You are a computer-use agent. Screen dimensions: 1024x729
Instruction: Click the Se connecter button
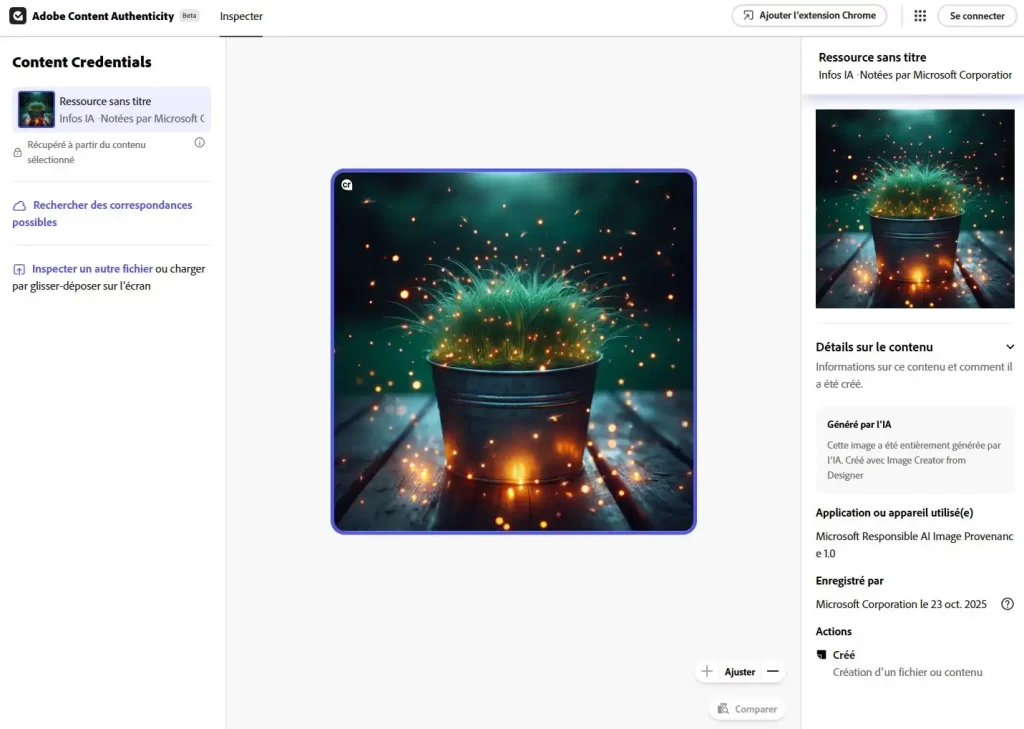977,16
